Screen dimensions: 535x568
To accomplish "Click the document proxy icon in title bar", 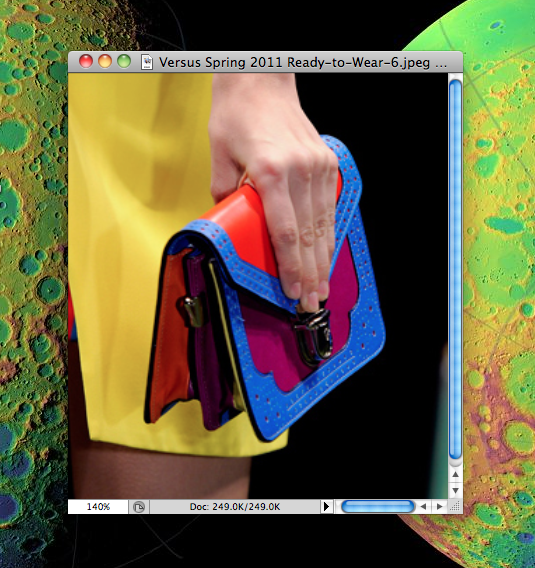I will (x=147, y=62).
